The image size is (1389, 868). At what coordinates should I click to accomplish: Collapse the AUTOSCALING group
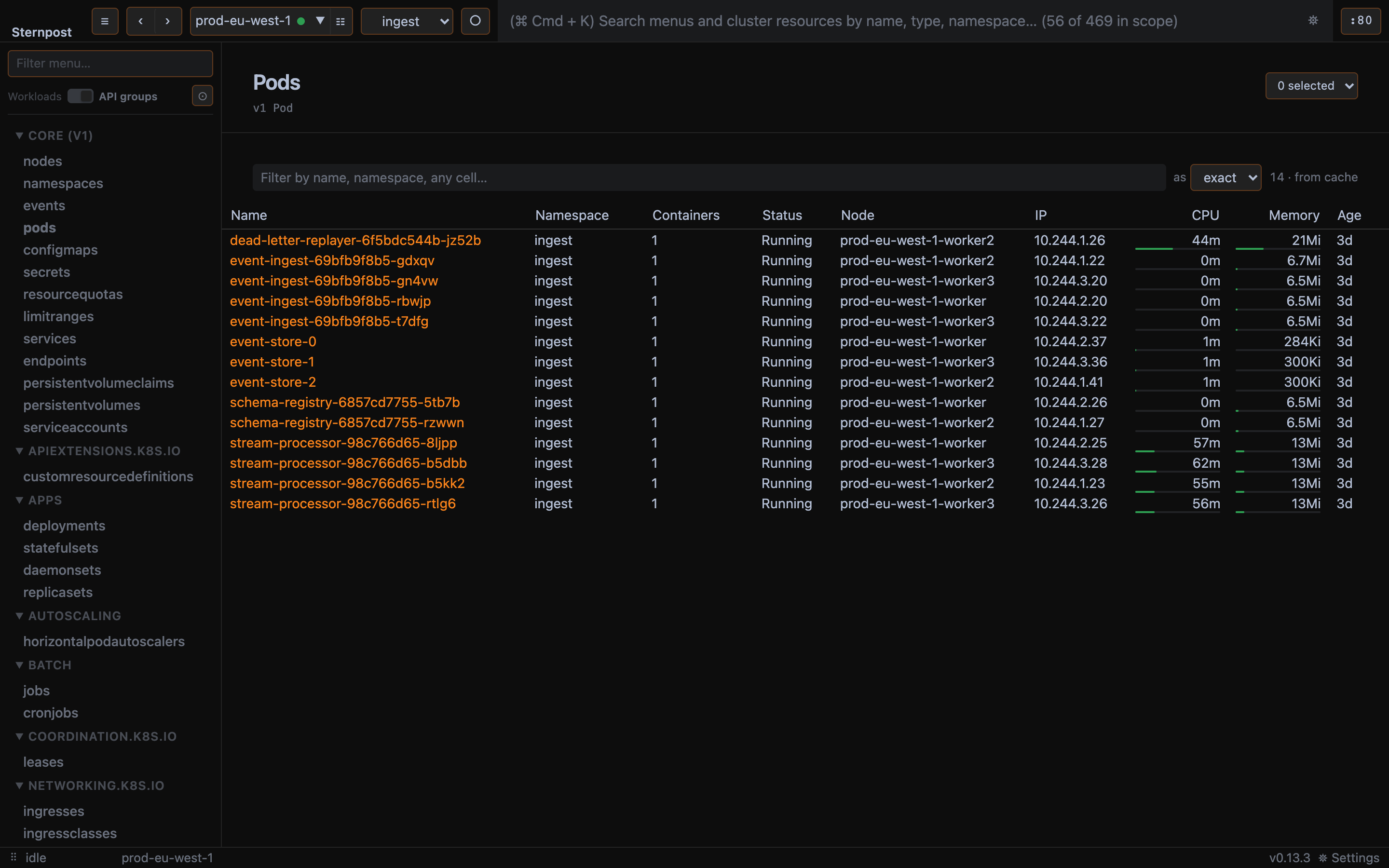pyautogui.click(x=68, y=615)
